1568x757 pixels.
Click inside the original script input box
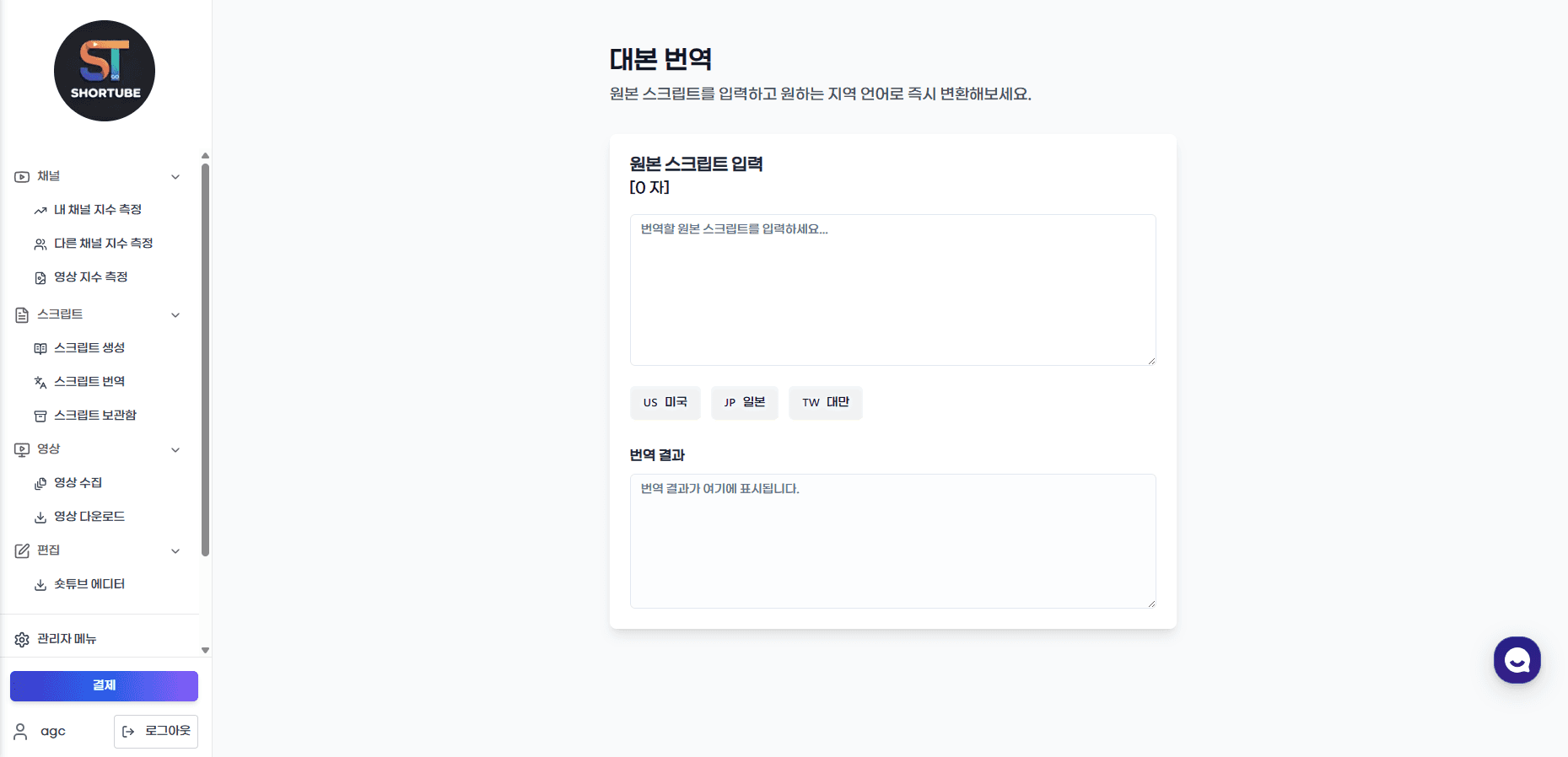tap(892, 289)
